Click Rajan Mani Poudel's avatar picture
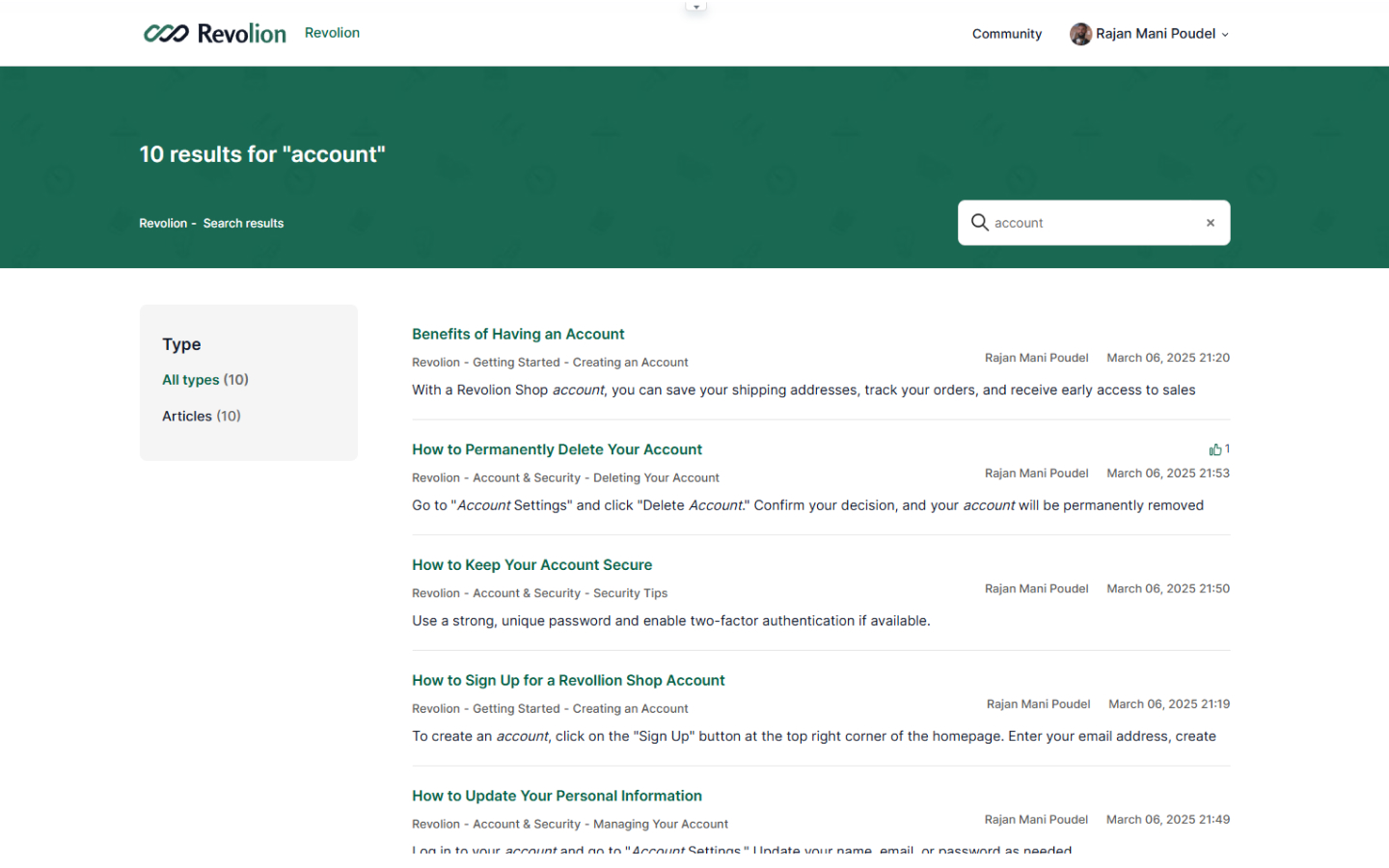 pyautogui.click(x=1080, y=34)
